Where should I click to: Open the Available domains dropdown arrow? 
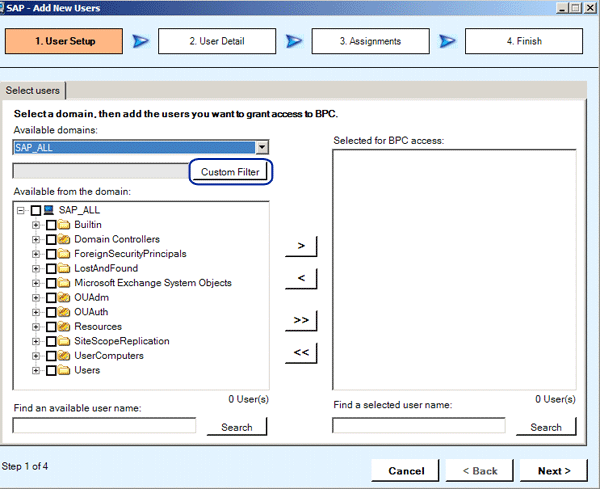[x=262, y=147]
